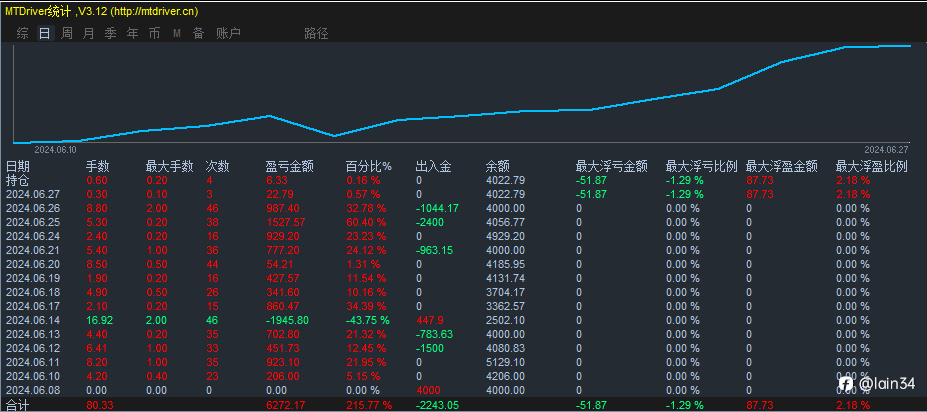Click the deposit value 4000
The height and width of the screenshot is (412, 927).
pos(427,390)
